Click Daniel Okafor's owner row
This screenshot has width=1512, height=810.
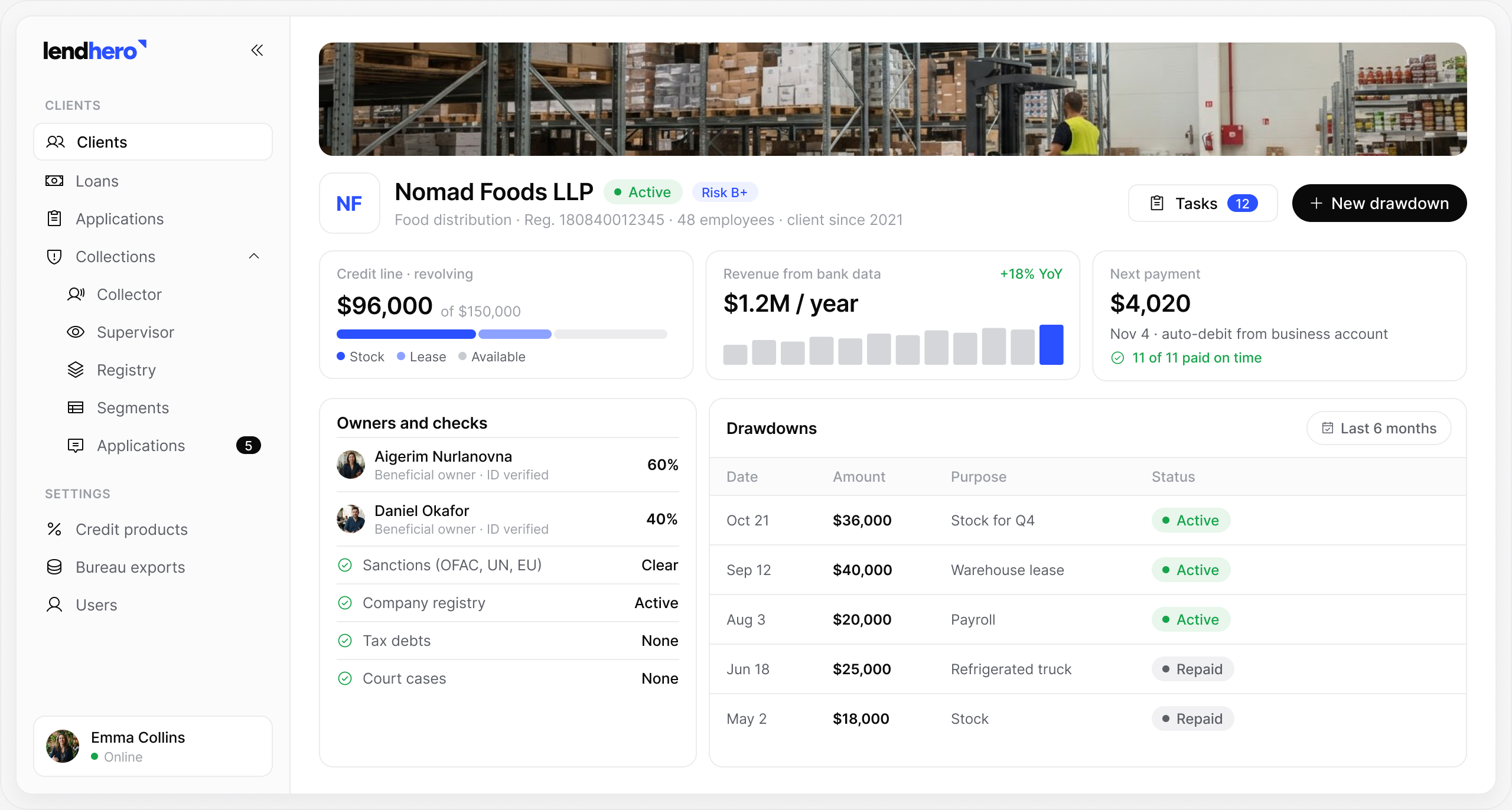tap(507, 519)
